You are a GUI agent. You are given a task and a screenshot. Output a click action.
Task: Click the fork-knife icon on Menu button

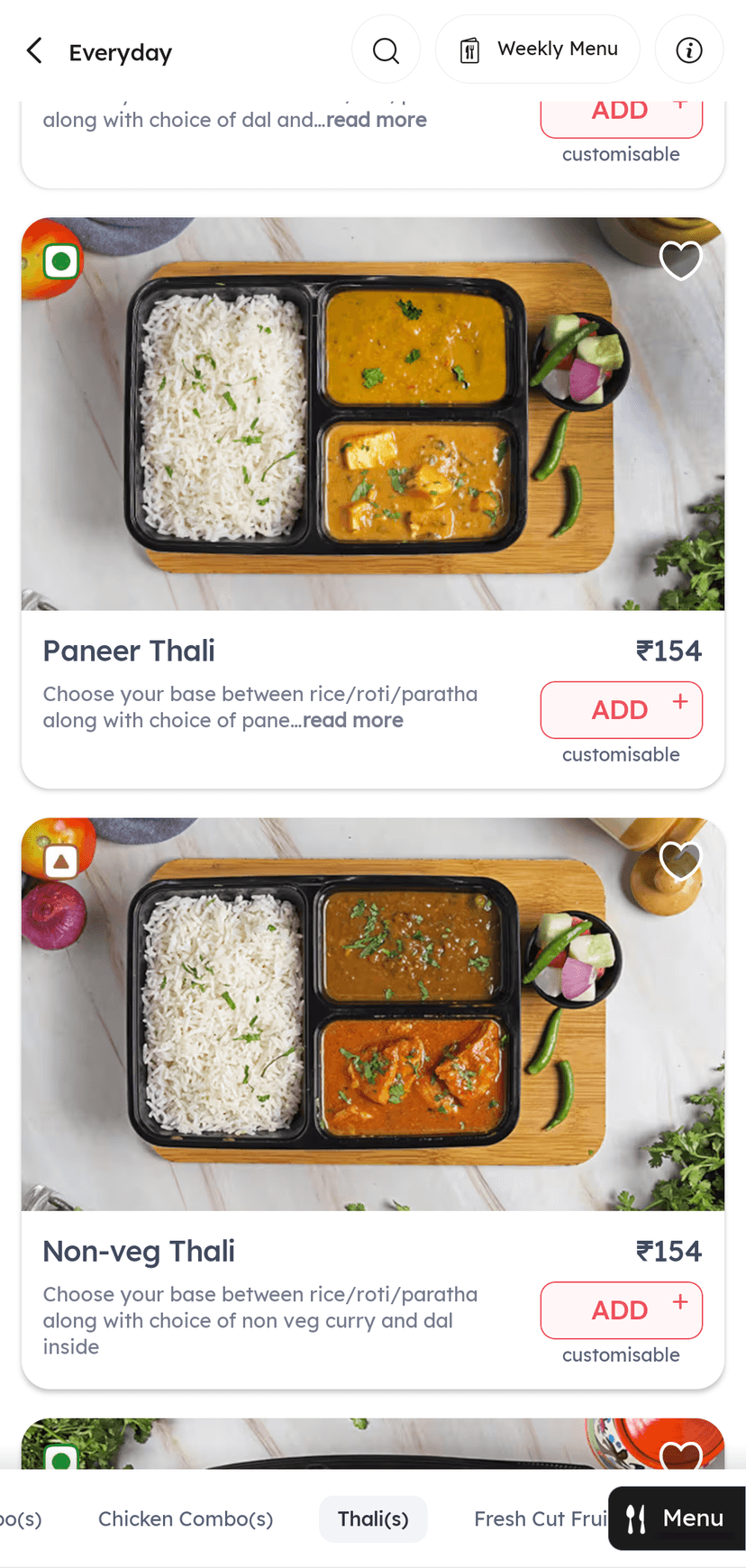pyautogui.click(x=636, y=1518)
